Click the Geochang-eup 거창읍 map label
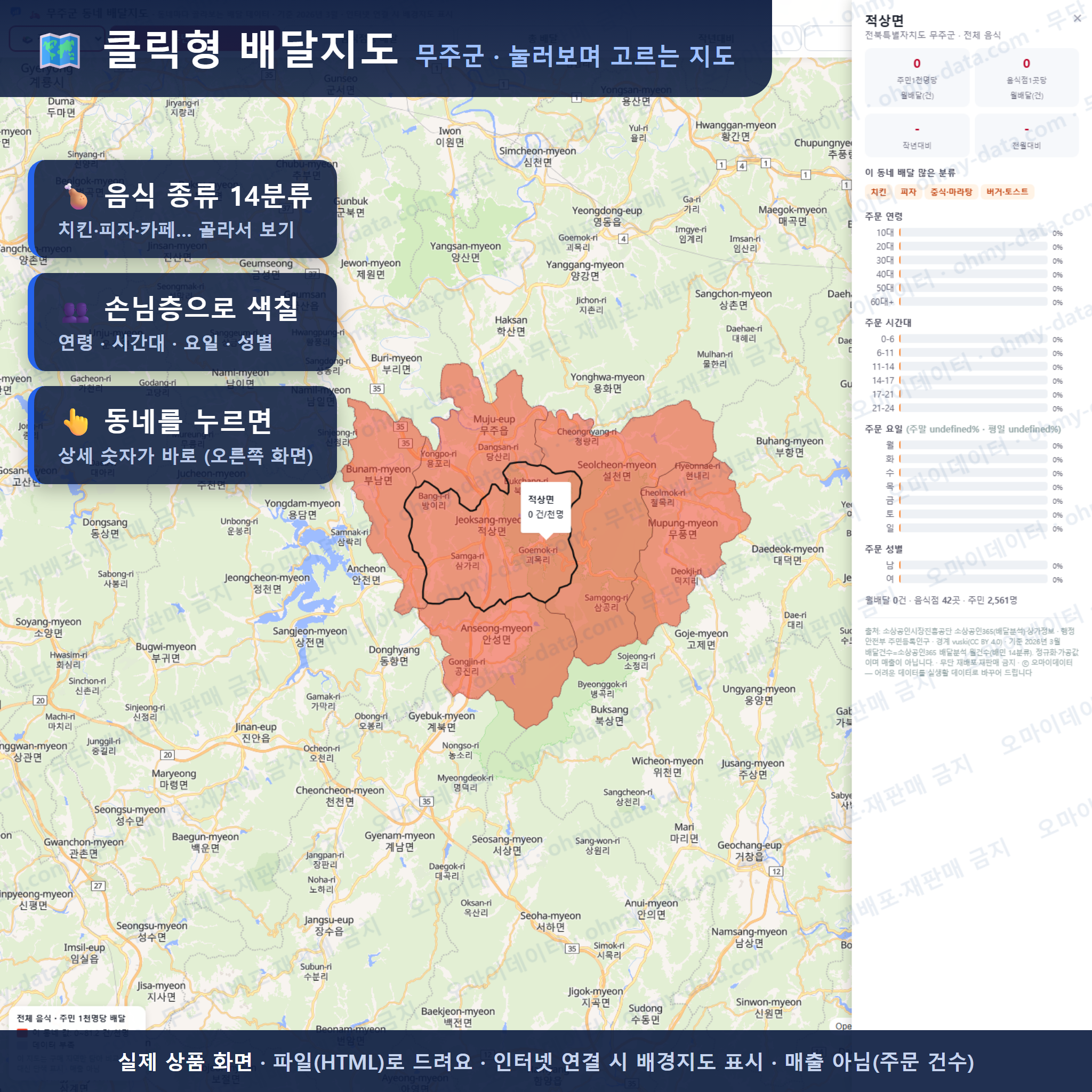 [x=749, y=850]
